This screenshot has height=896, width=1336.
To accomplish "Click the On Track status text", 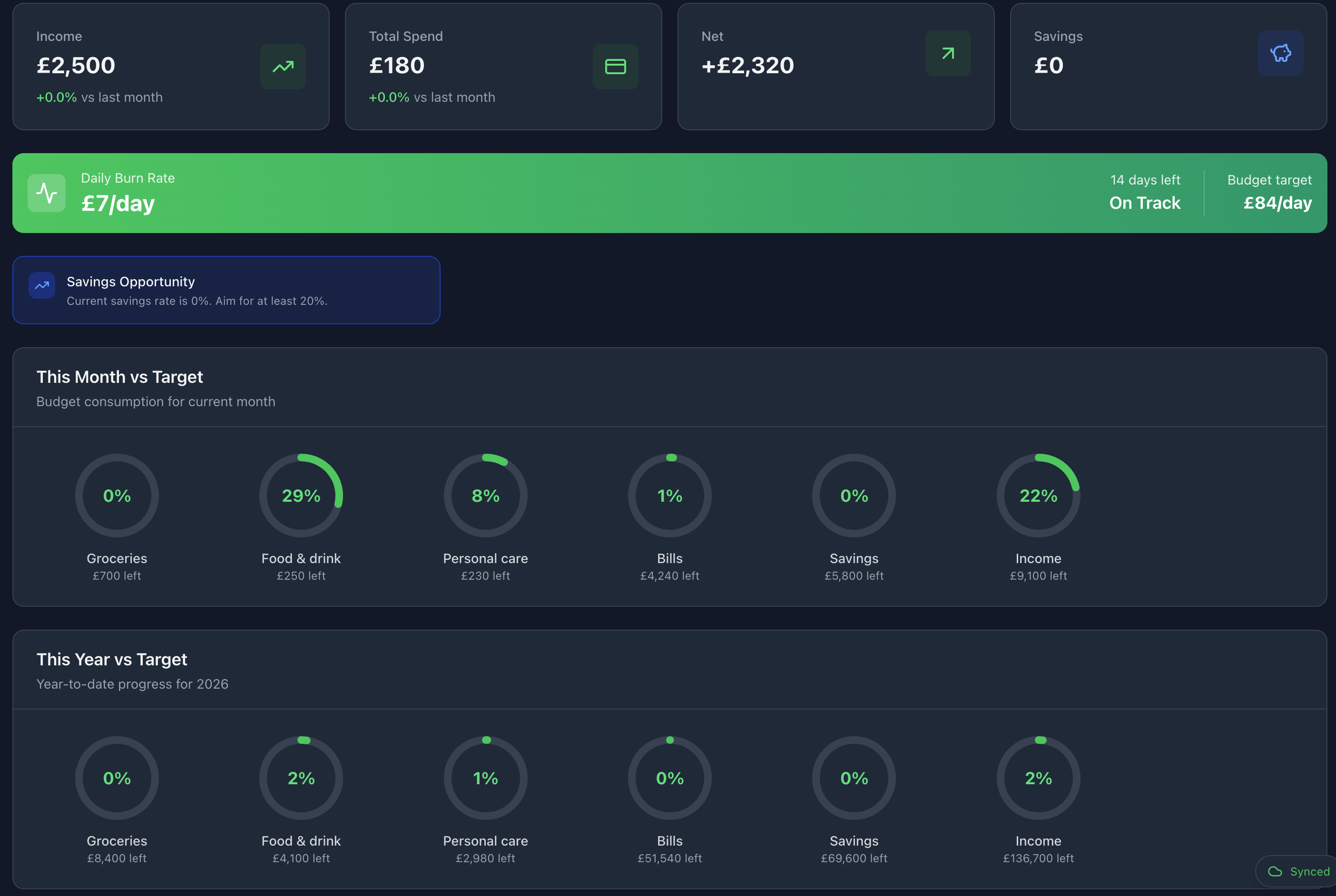I will tap(1144, 203).
